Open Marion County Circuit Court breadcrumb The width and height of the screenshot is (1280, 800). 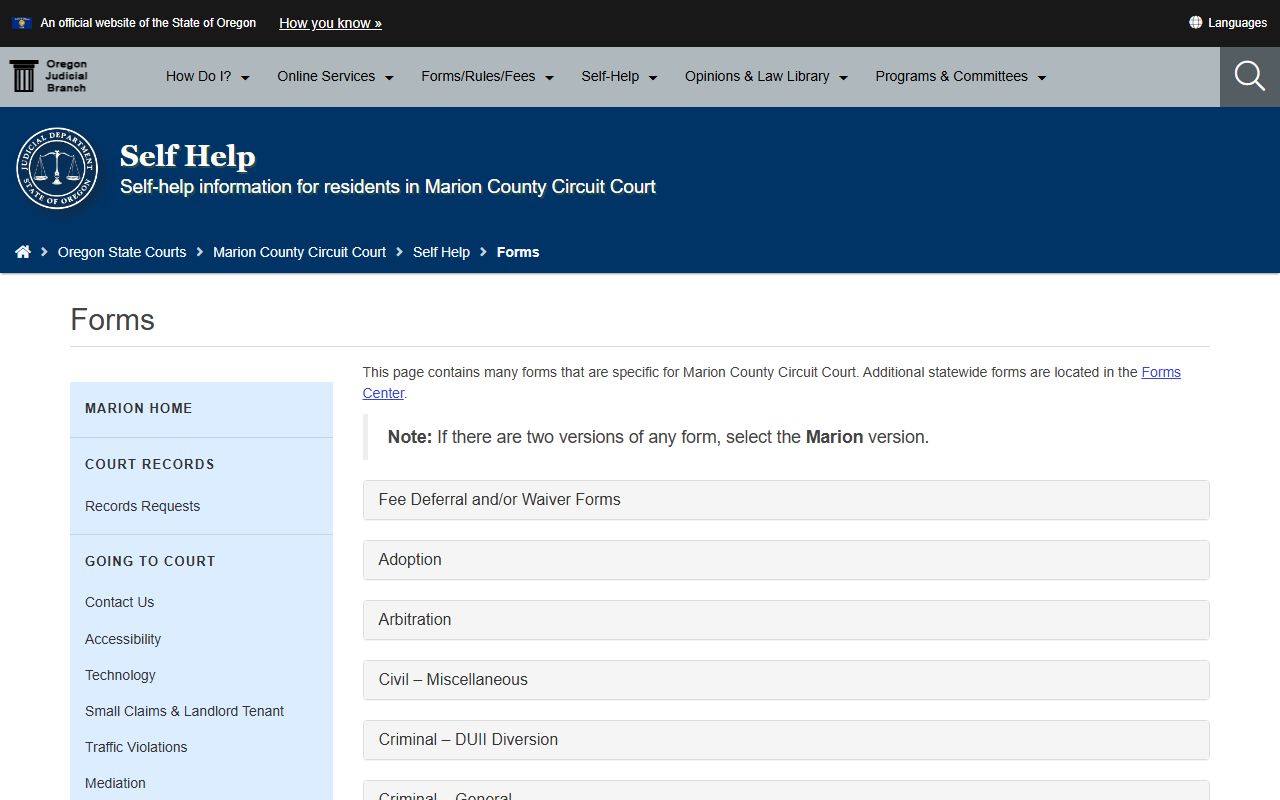coord(299,252)
